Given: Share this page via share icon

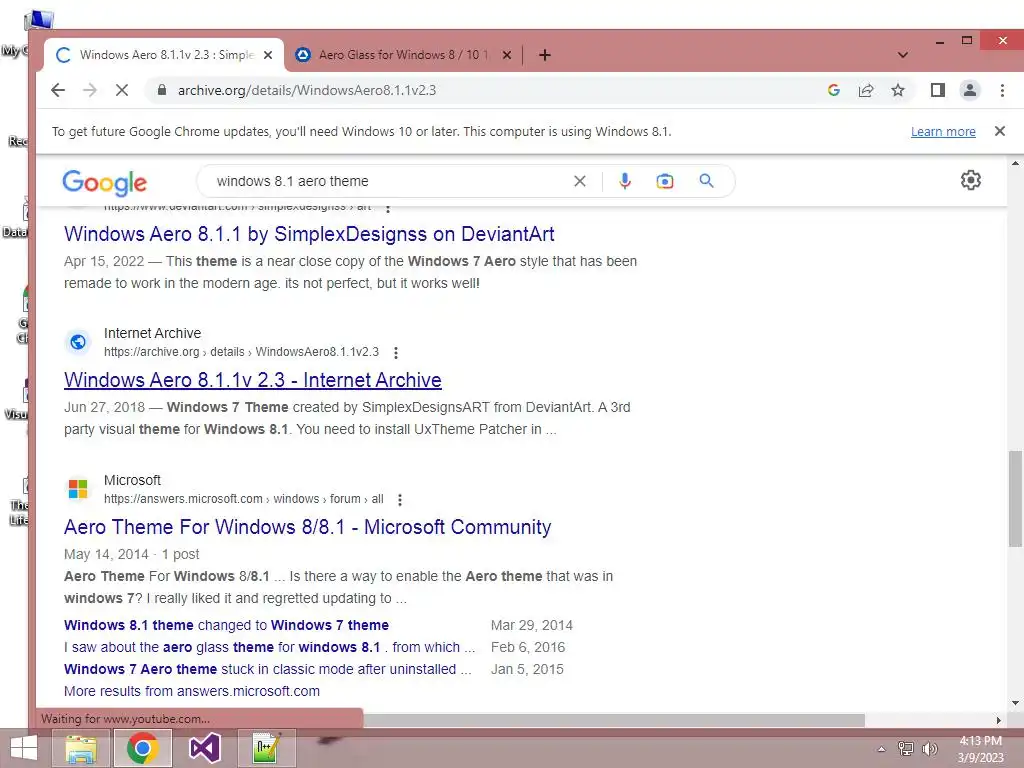Looking at the screenshot, I should [866, 90].
